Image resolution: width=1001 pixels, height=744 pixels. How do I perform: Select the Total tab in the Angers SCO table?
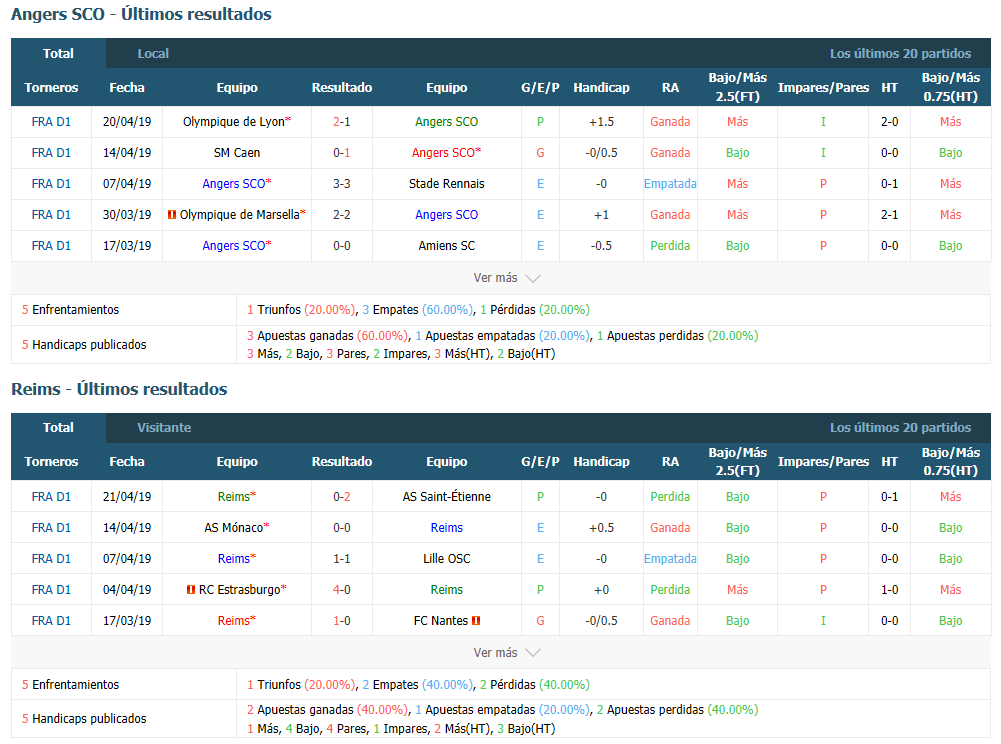(58, 54)
